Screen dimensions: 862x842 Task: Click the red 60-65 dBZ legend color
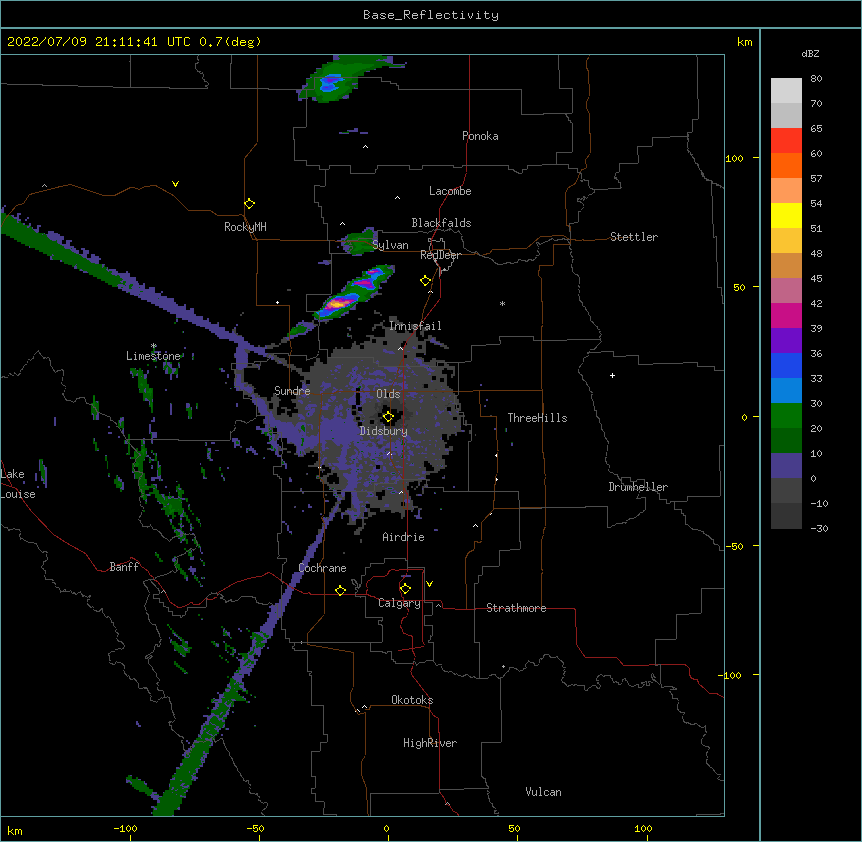(x=786, y=141)
